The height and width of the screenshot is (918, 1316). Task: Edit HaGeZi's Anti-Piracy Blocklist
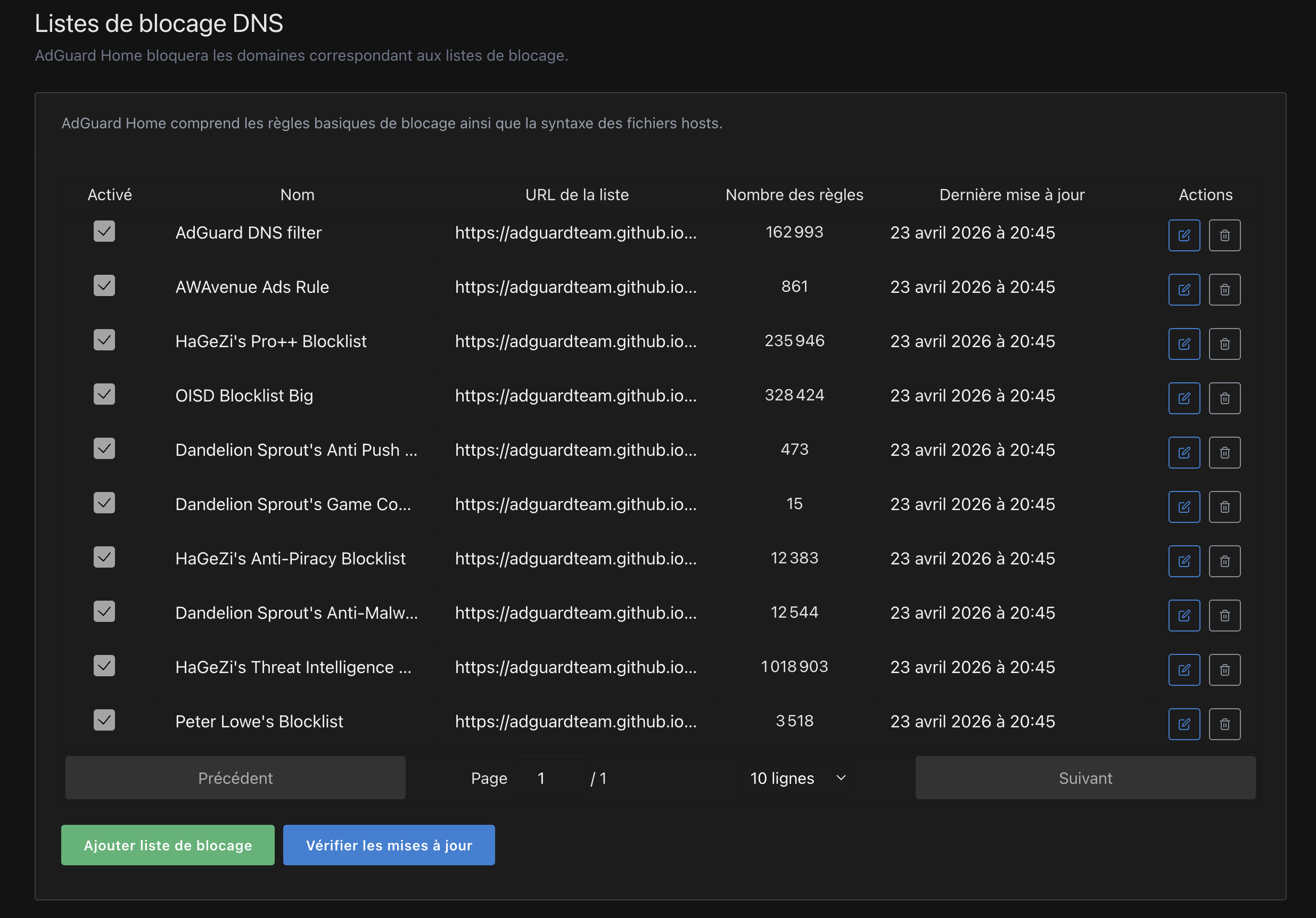[1184, 561]
